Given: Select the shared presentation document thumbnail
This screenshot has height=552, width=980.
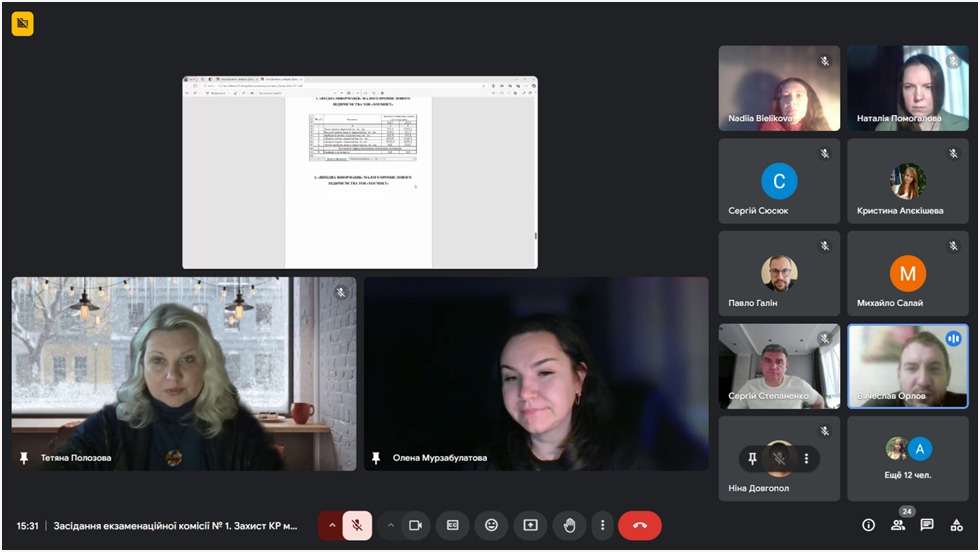Looking at the screenshot, I should pos(360,172).
